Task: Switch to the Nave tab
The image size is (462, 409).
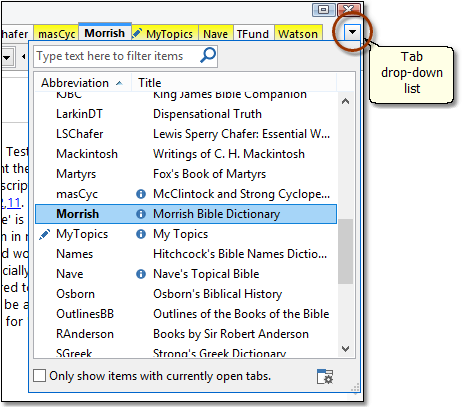Action: [x=216, y=34]
